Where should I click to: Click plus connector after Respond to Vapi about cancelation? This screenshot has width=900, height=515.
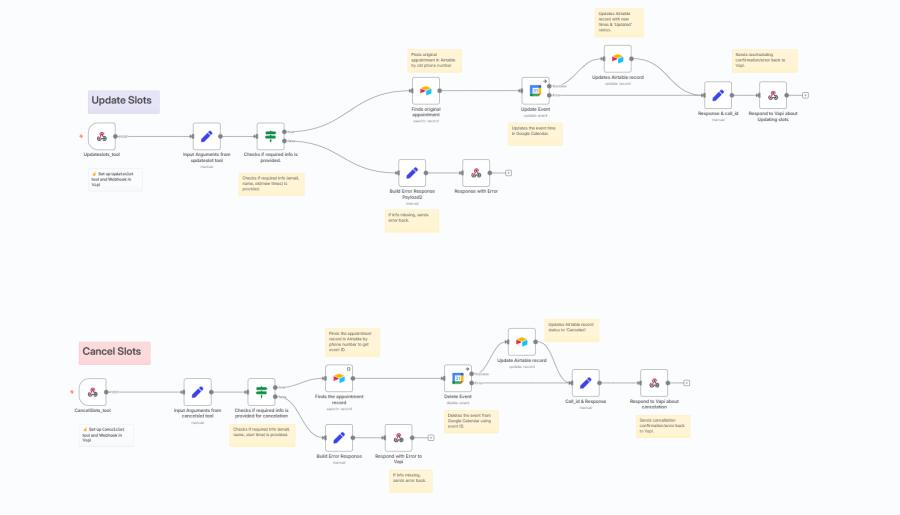tap(686, 383)
